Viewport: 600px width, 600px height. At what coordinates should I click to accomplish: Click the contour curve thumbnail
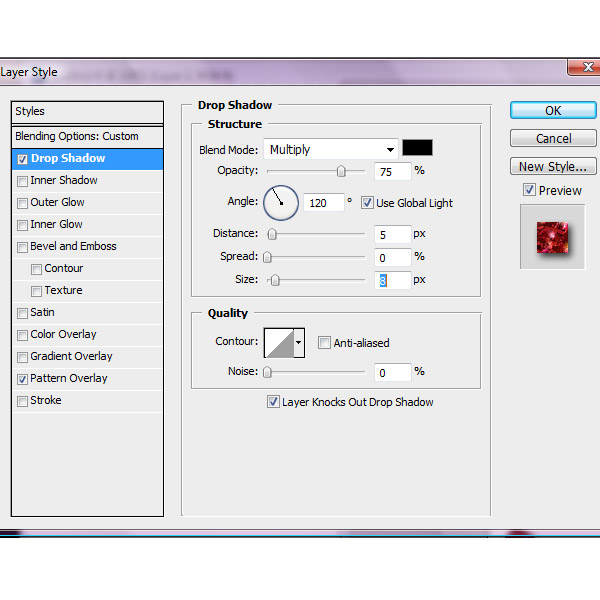[x=279, y=343]
